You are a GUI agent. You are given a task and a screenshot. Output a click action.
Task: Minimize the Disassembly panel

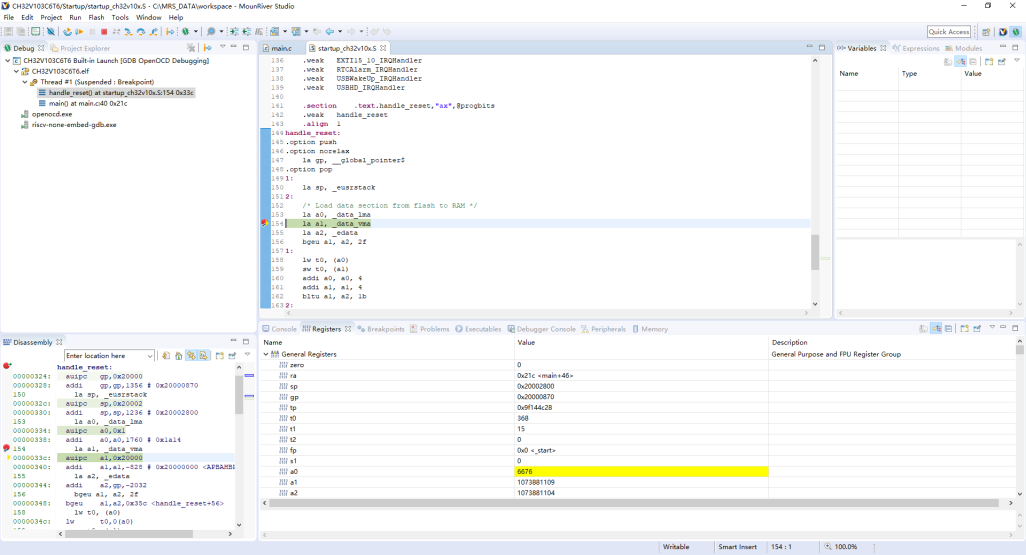coord(231,341)
